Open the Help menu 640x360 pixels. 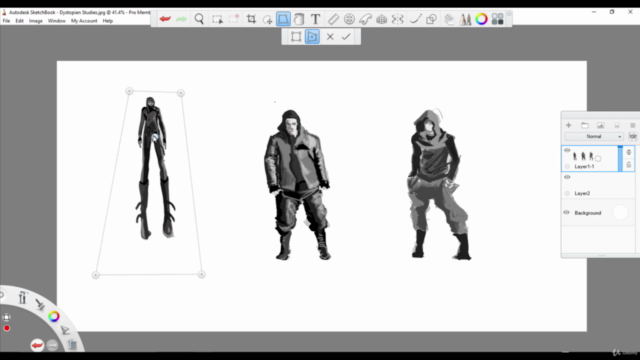point(108,21)
